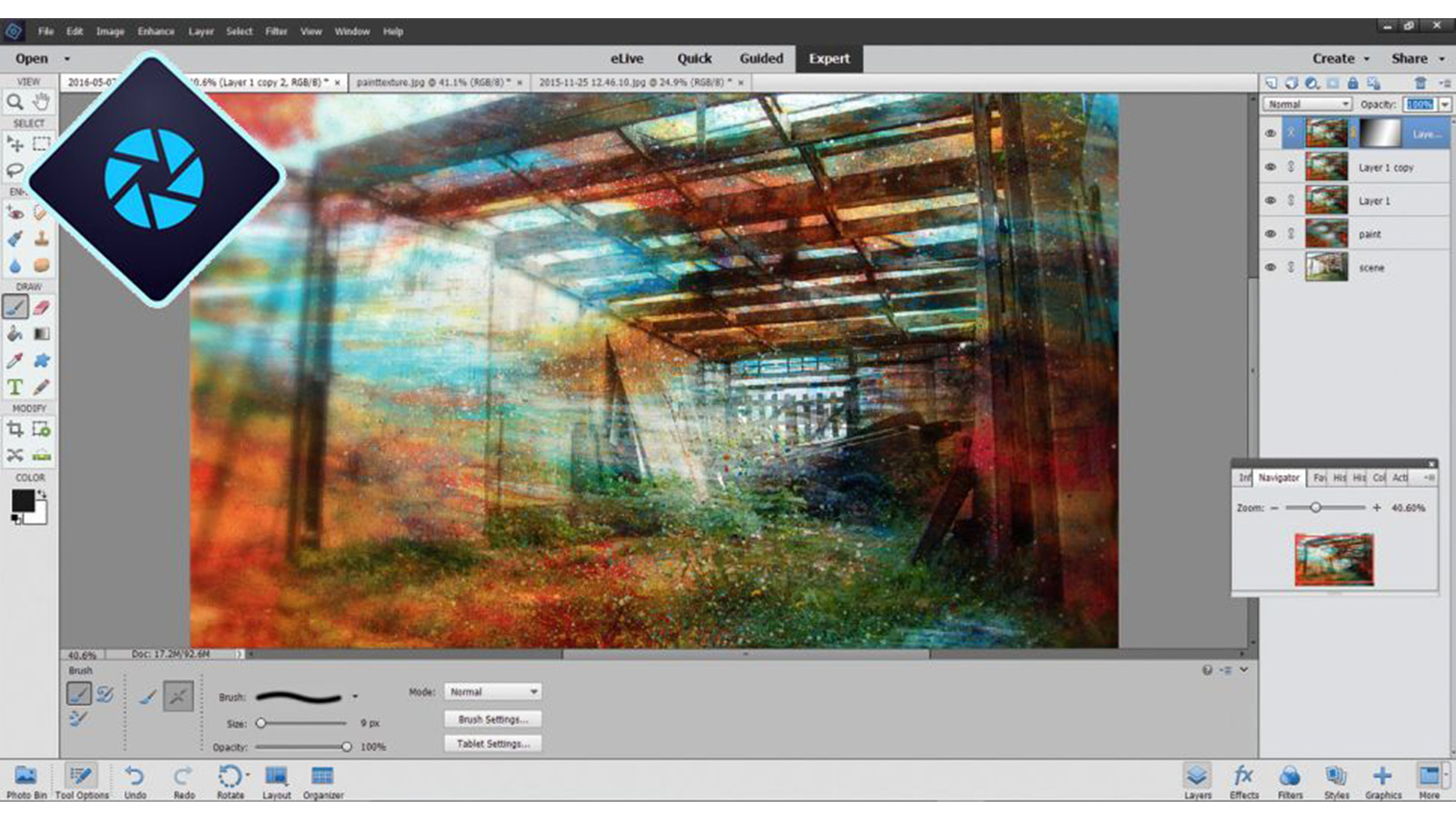The height and width of the screenshot is (819, 1456).
Task: Select the Blur droplet tool
Action: (15, 266)
